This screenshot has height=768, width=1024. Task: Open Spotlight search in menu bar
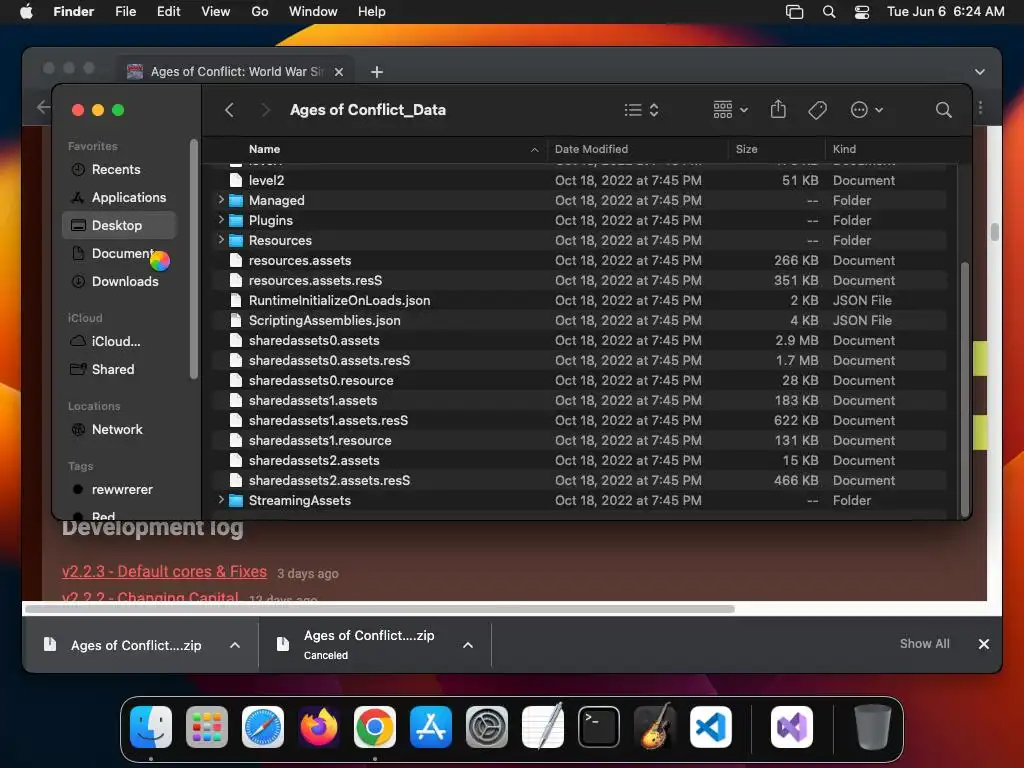829,12
